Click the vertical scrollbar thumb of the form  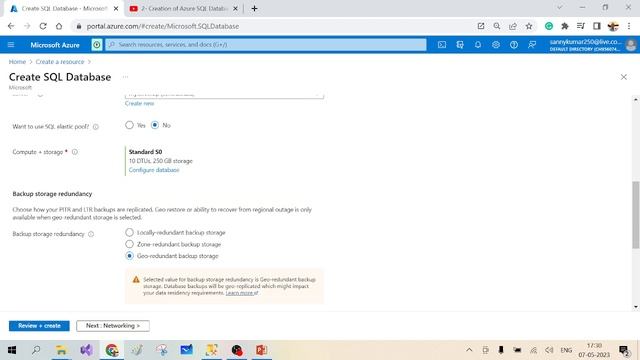click(x=636, y=214)
